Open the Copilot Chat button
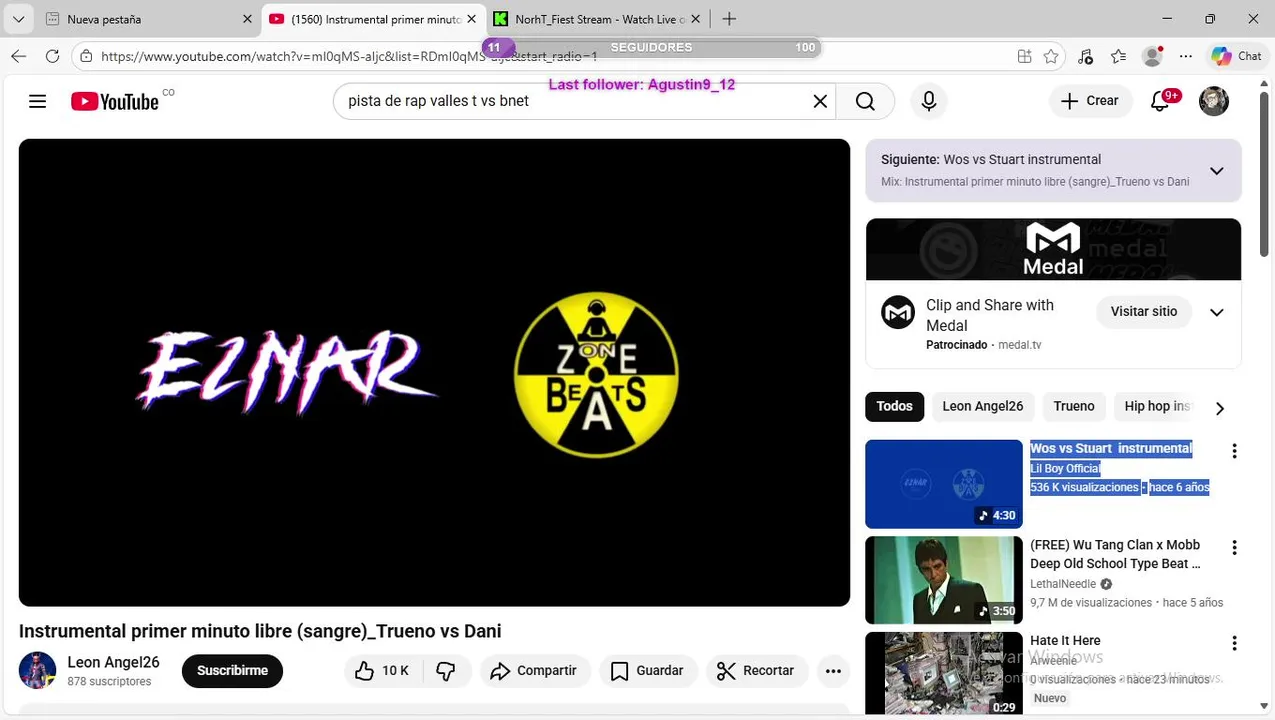Viewport: 1275px width, 720px height. (1237, 56)
